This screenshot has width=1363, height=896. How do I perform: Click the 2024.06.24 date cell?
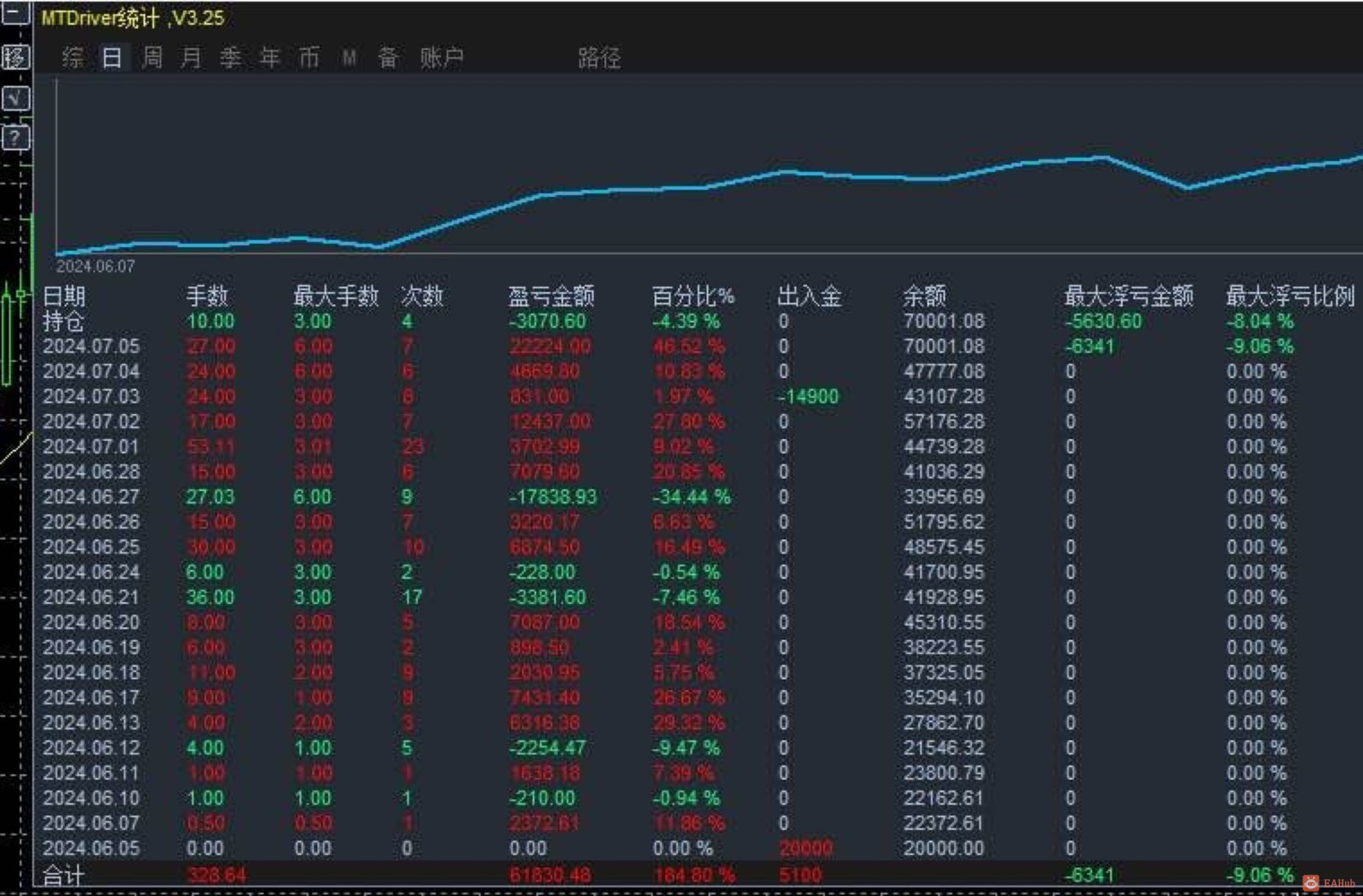pyautogui.click(x=91, y=572)
